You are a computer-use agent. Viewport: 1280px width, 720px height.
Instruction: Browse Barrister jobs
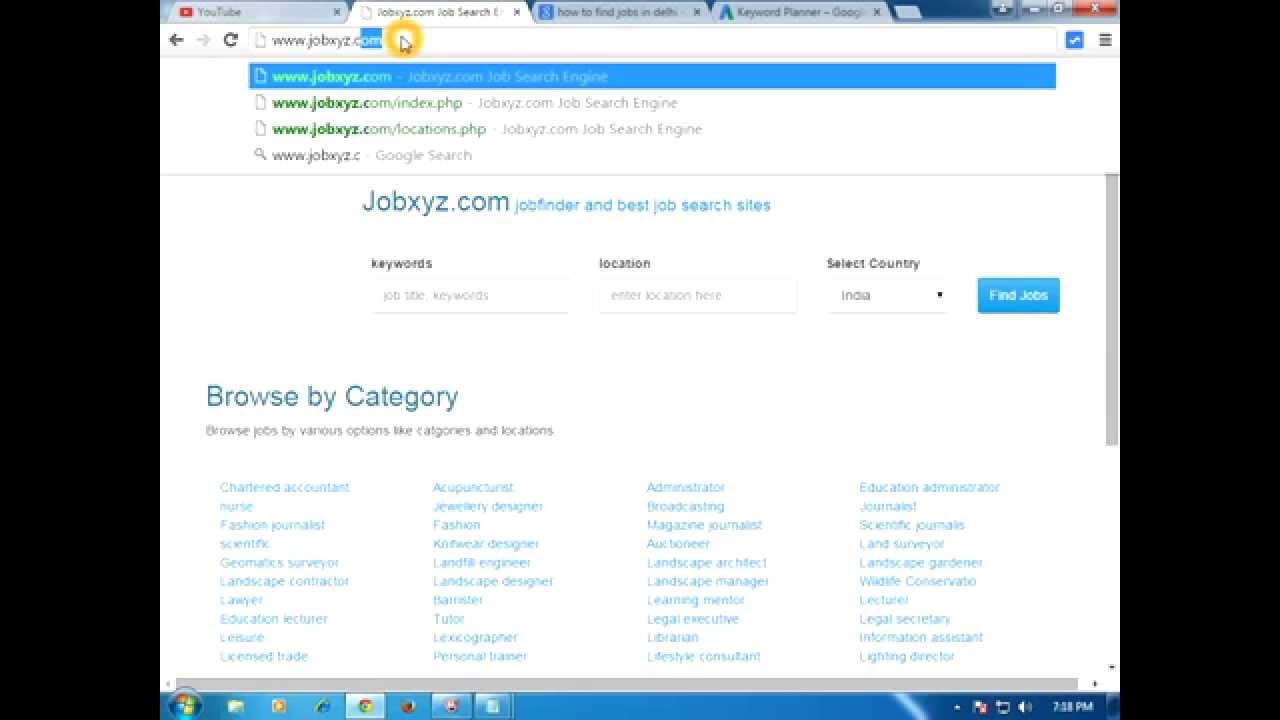[x=458, y=601]
